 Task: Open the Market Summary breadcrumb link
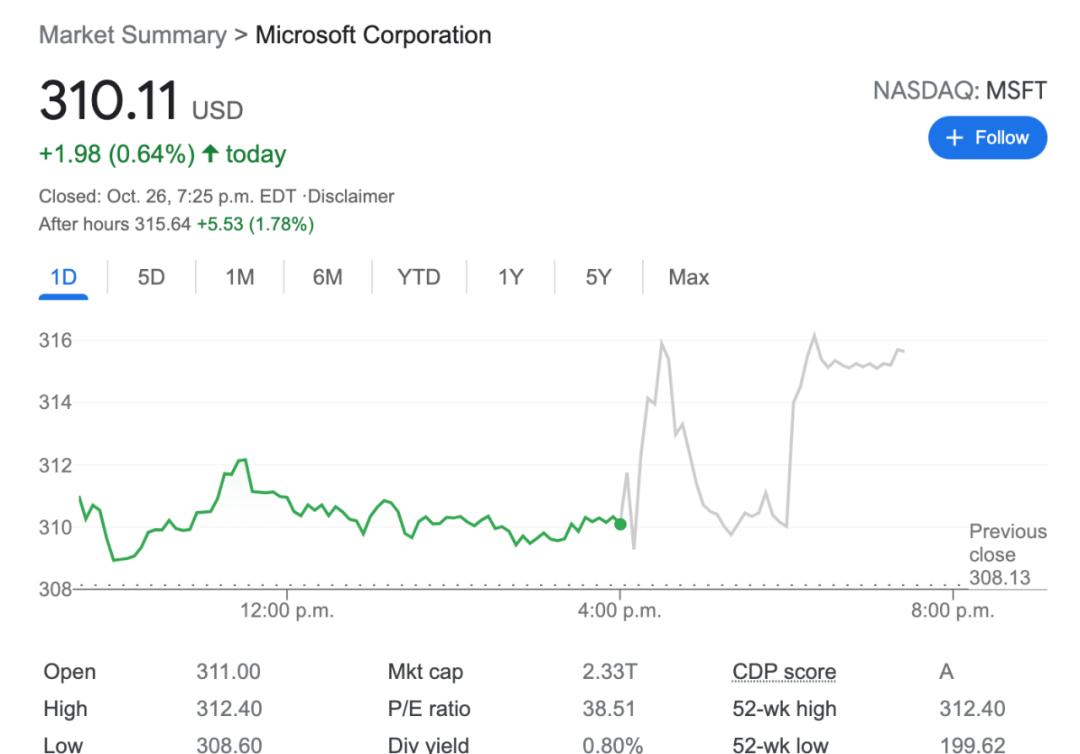pos(132,36)
